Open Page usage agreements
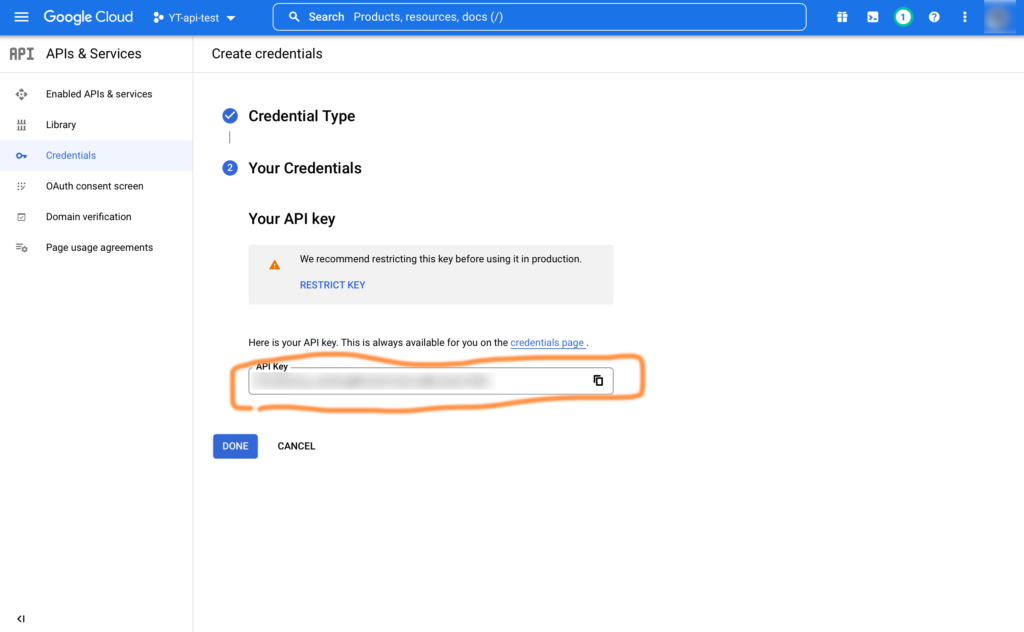 point(99,248)
